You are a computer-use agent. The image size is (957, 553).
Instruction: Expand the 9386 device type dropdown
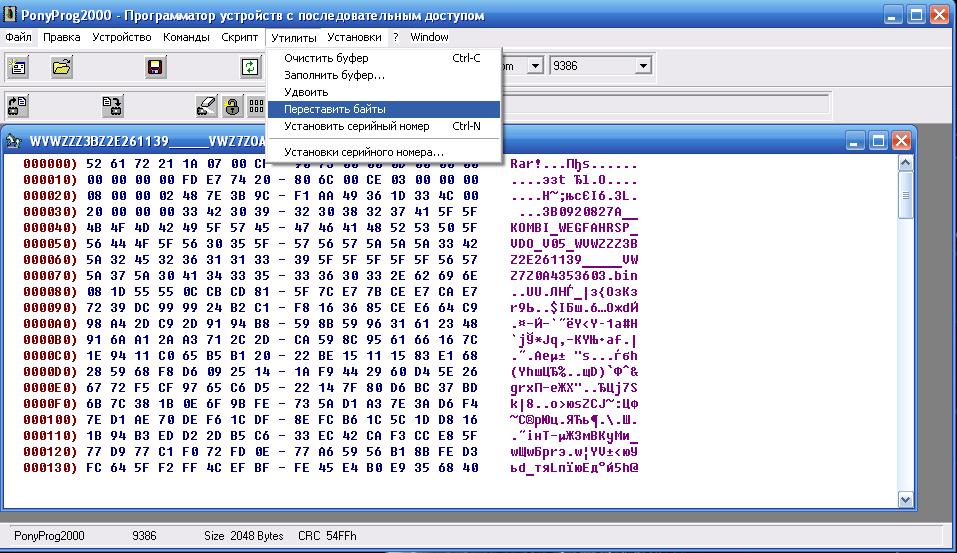pyautogui.click(x=643, y=66)
